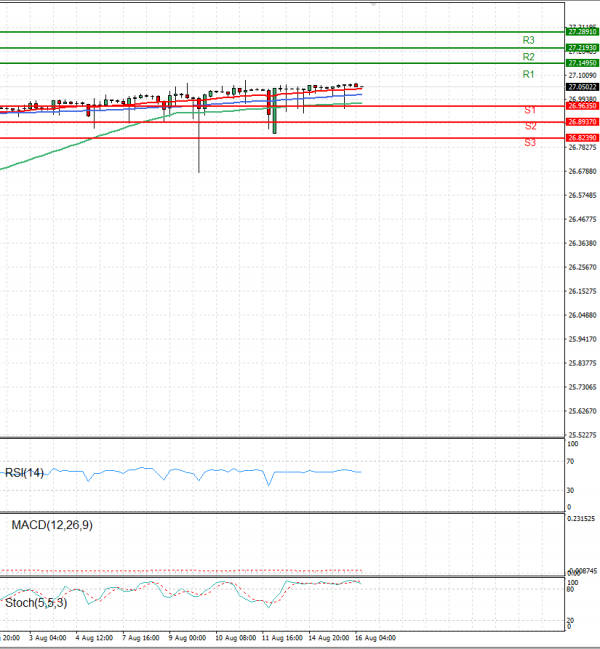The image size is (600, 649).
Task: Click the MACD(12,26,9) indicator label
Action: tap(52, 525)
